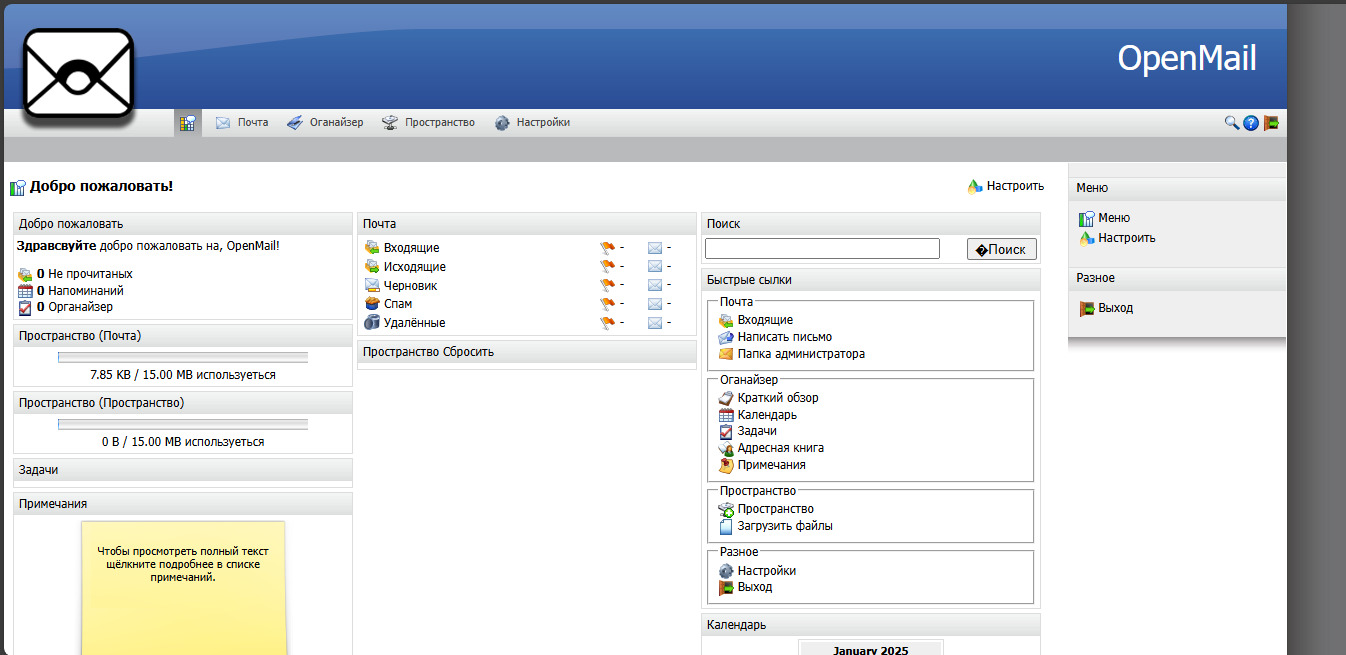Click the Пространство (Почта) usage progress bar
The width and height of the screenshot is (1346, 655).
pos(183,357)
